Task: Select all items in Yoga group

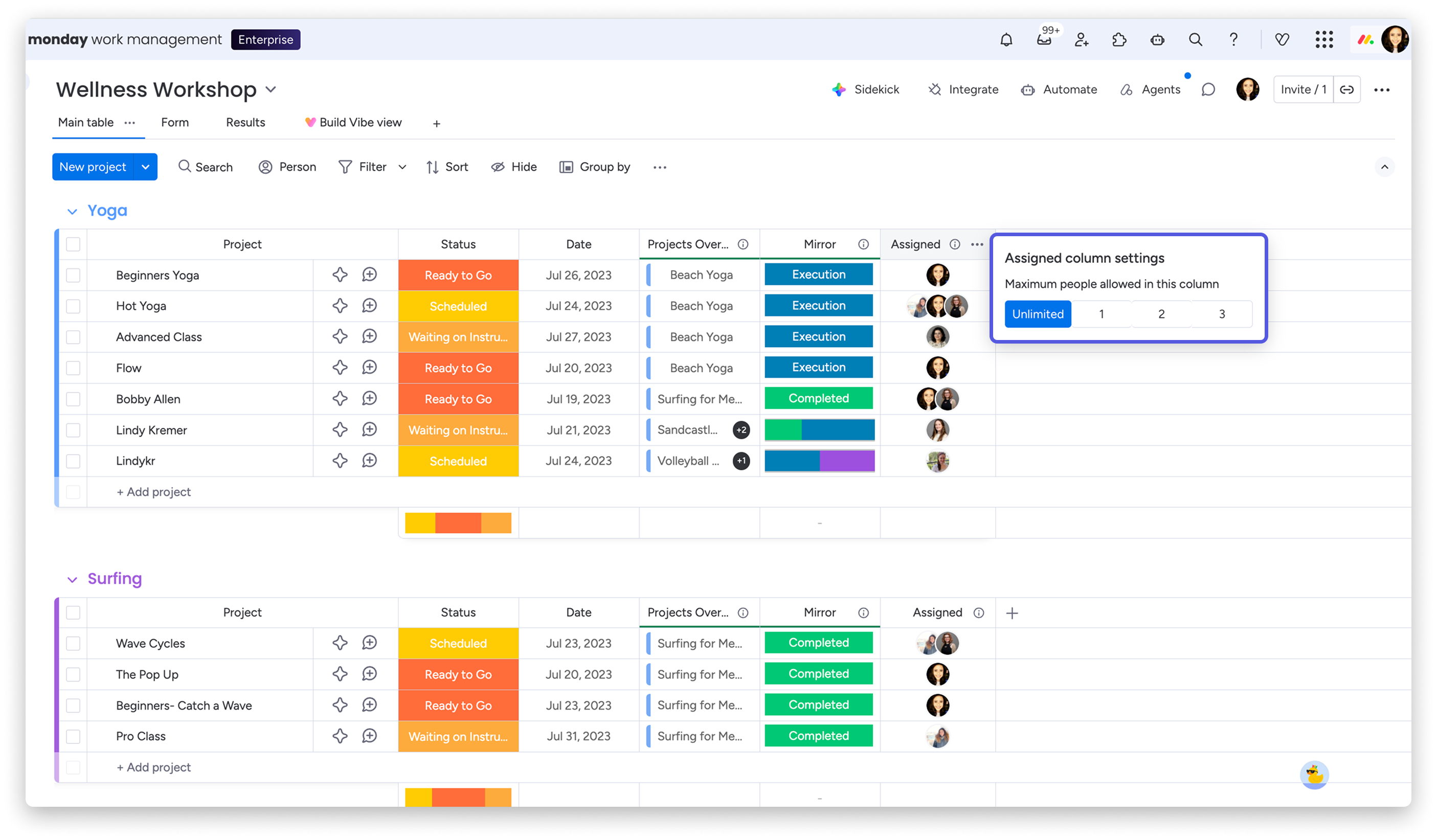Action: (x=73, y=244)
